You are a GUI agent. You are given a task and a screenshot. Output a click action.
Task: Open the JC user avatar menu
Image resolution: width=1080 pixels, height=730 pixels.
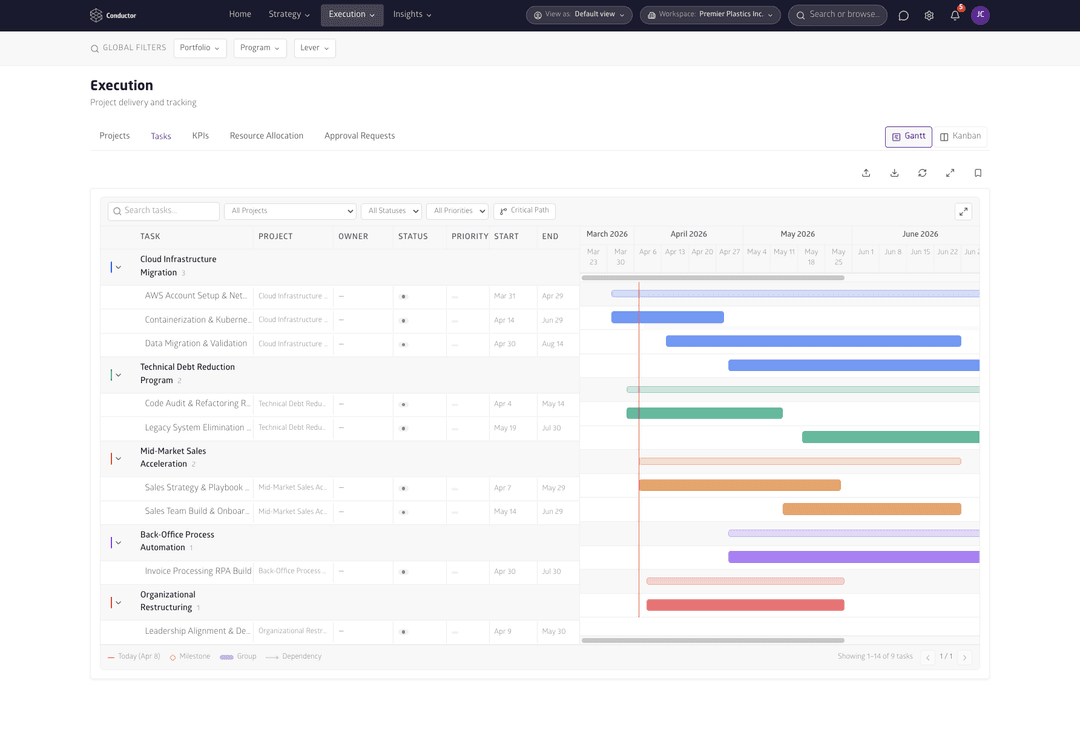(979, 15)
